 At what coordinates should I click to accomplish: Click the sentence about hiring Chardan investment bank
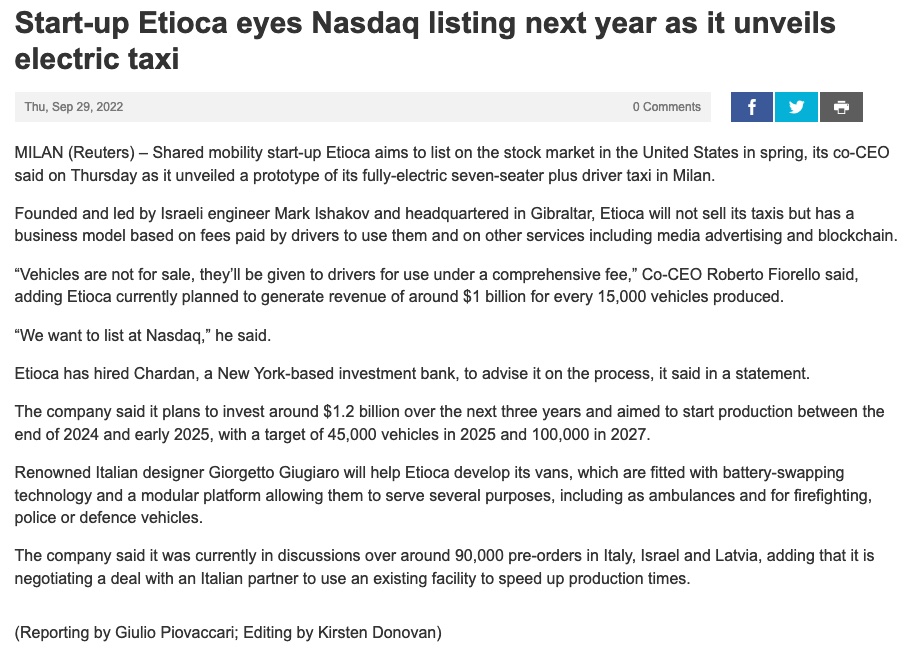coord(412,374)
